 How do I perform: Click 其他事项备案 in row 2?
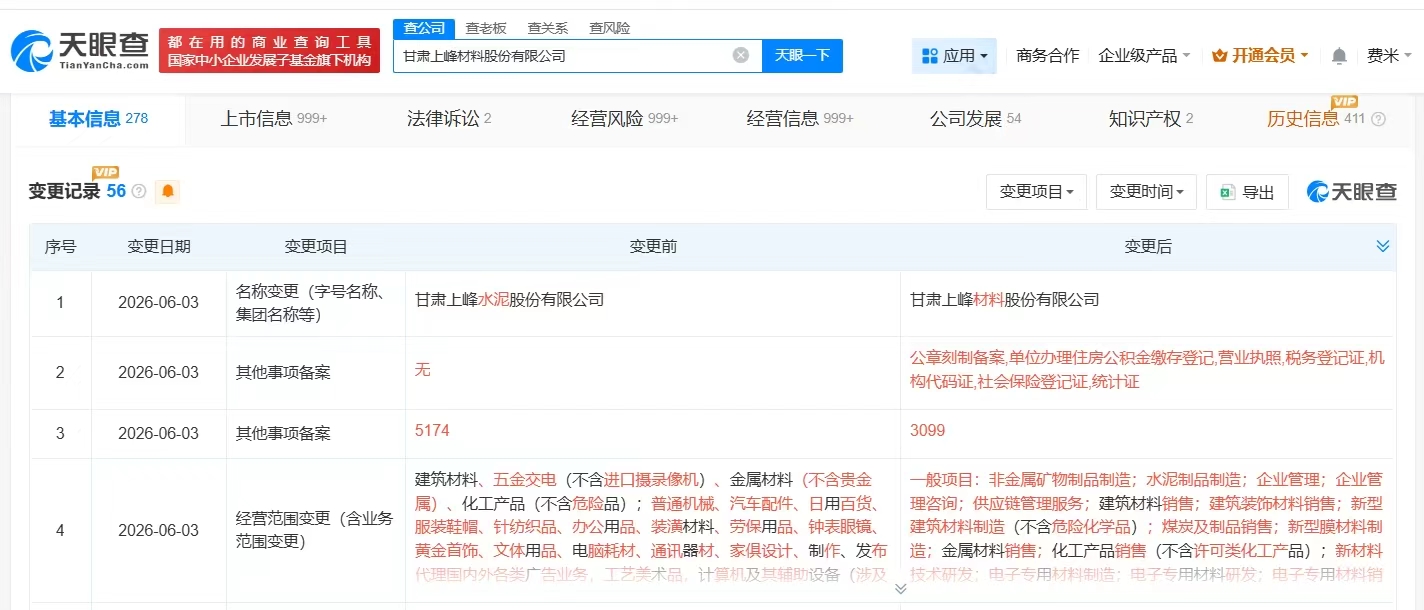(283, 372)
